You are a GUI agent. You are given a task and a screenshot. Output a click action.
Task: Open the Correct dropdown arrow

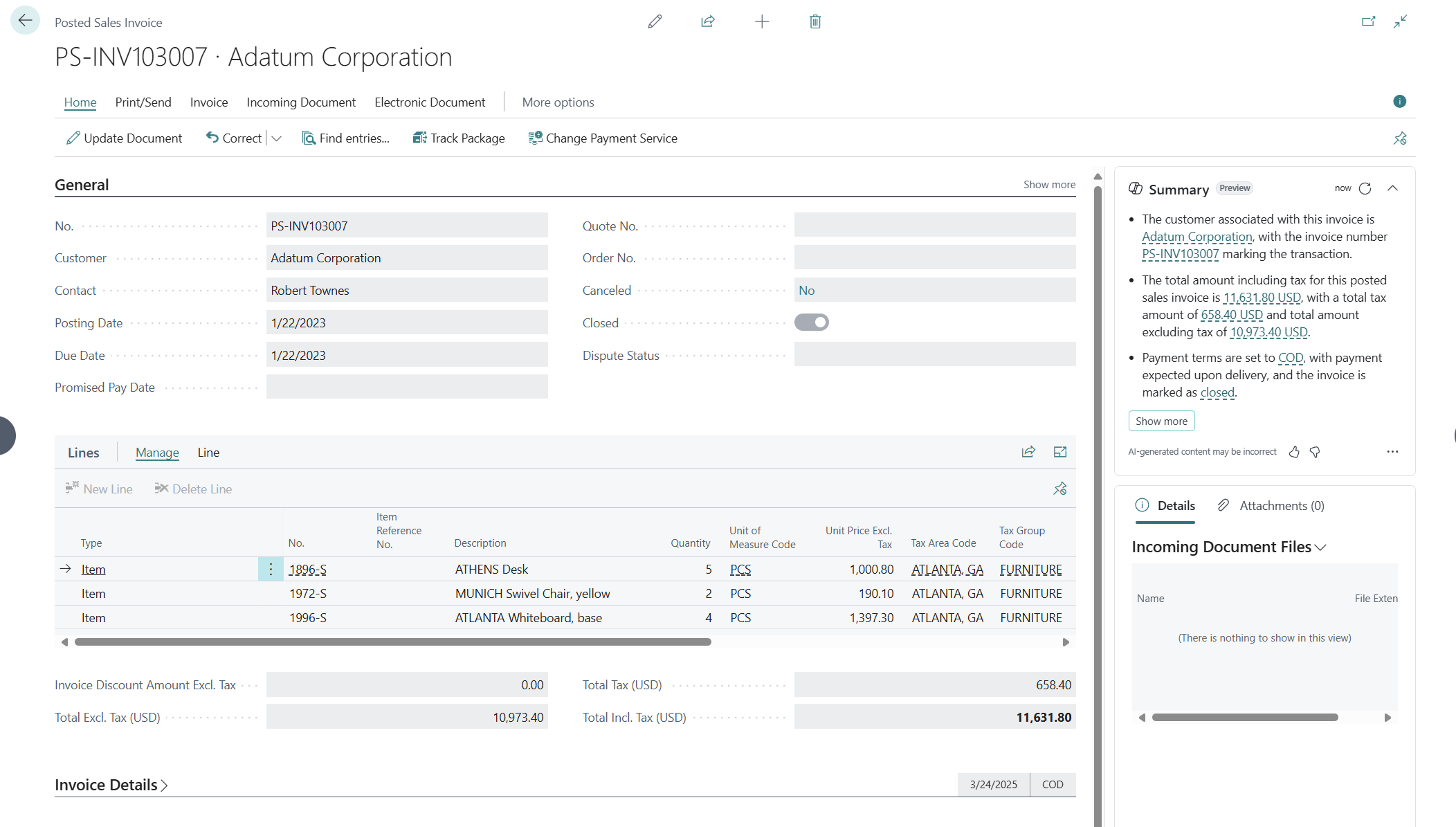pos(277,138)
